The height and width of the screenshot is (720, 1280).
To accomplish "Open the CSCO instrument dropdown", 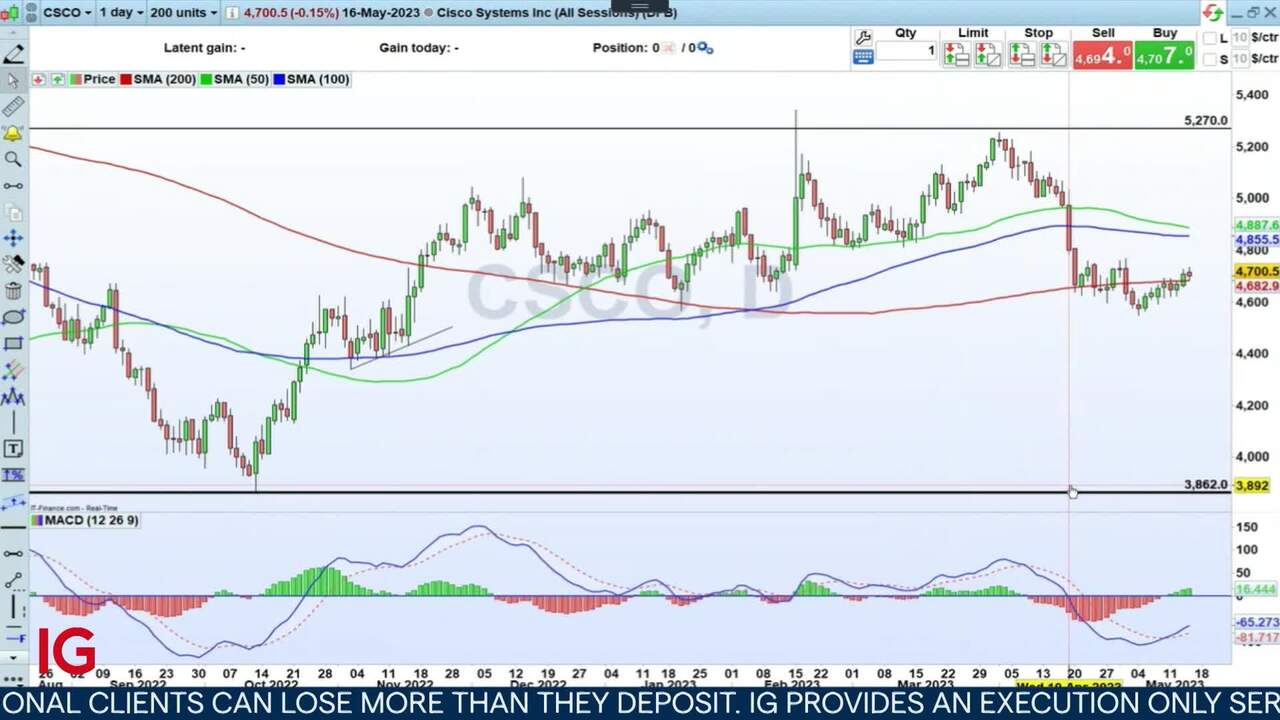I will coord(67,12).
